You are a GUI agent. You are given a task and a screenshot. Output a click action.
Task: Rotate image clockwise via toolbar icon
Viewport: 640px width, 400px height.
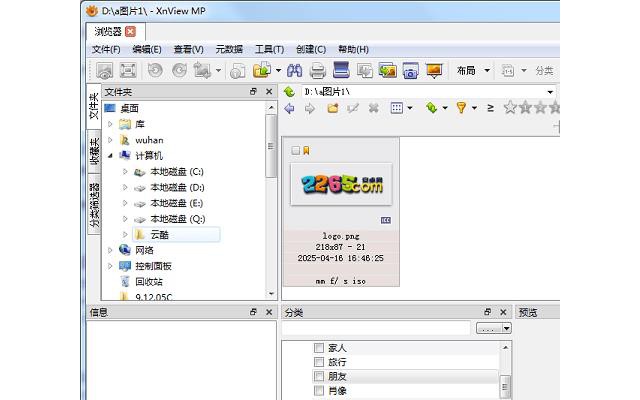[179, 71]
